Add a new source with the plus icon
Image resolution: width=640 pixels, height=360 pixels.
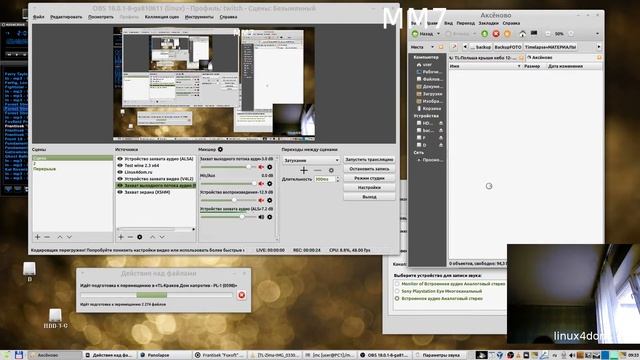(121, 237)
